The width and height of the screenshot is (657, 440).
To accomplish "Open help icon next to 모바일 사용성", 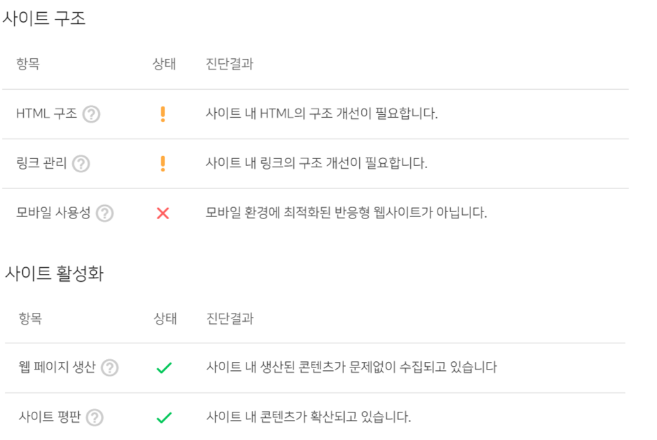I will pyautogui.click(x=105, y=213).
